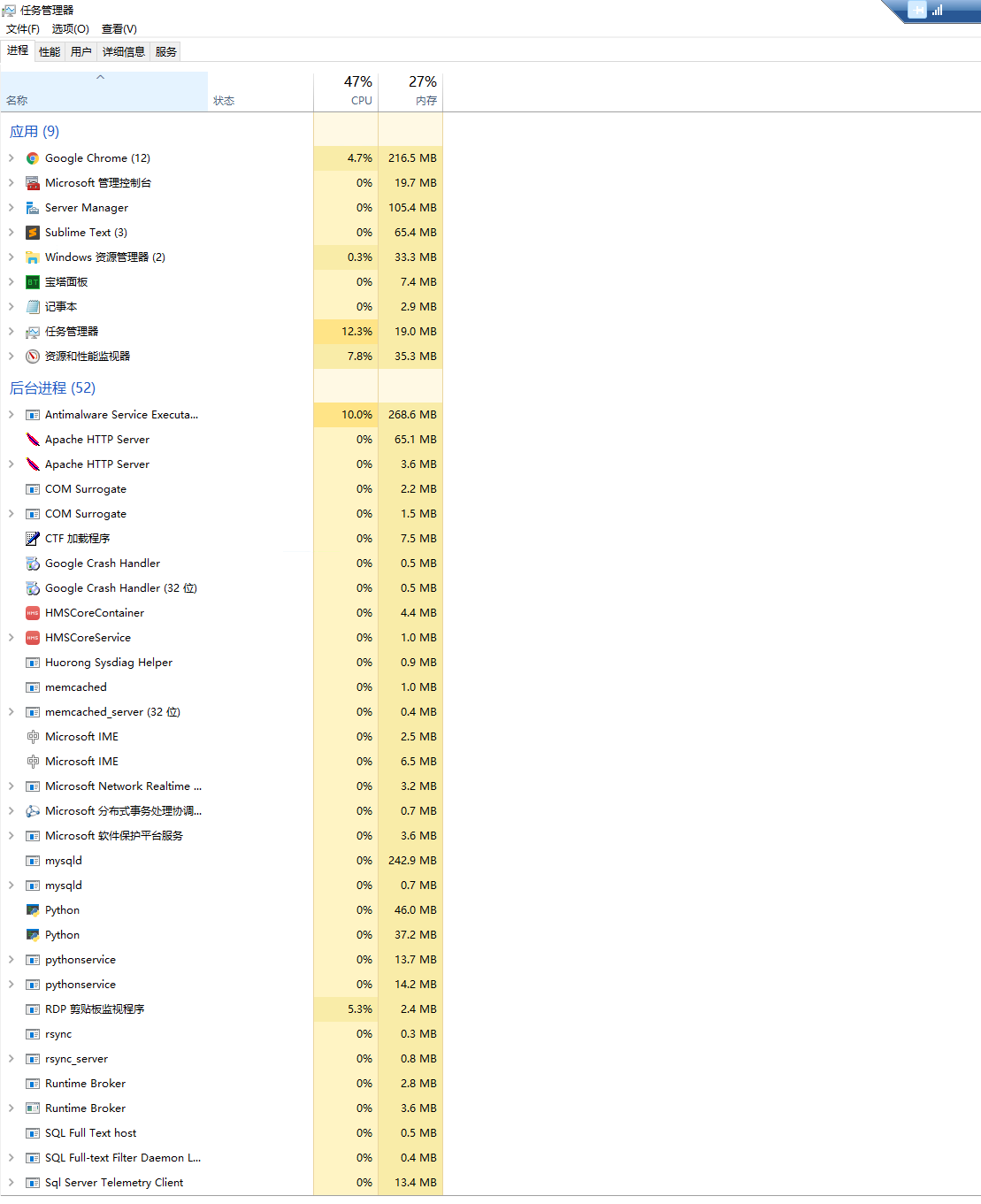Click the Google Crash Handler (32 位) icon
Screen dimensions: 981x1204
33,588
